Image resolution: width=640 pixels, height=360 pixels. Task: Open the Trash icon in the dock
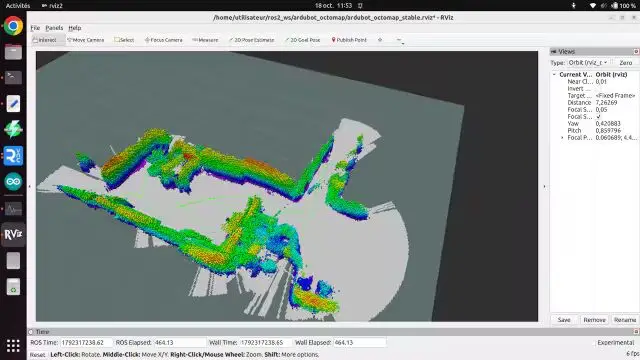click(x=13, y=287)
